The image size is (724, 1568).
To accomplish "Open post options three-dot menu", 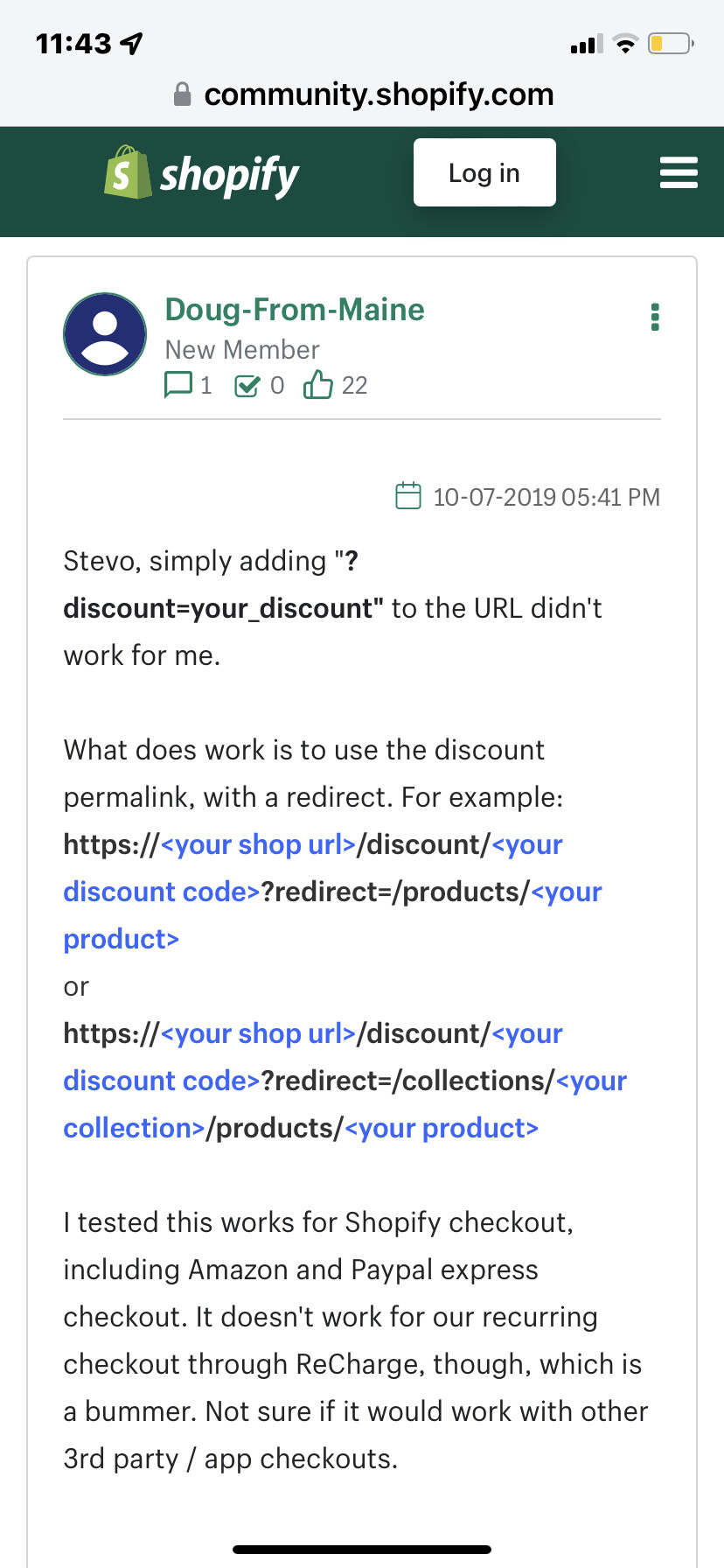I will pyautogui.click(x=655, y=317).
